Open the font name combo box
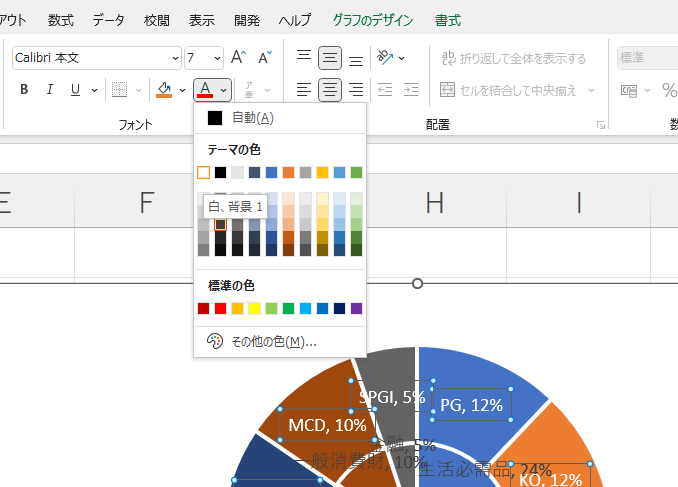 coord(96,58)
